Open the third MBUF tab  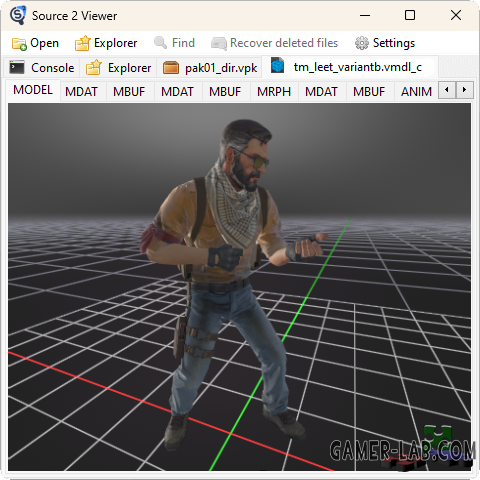point(369,92)
